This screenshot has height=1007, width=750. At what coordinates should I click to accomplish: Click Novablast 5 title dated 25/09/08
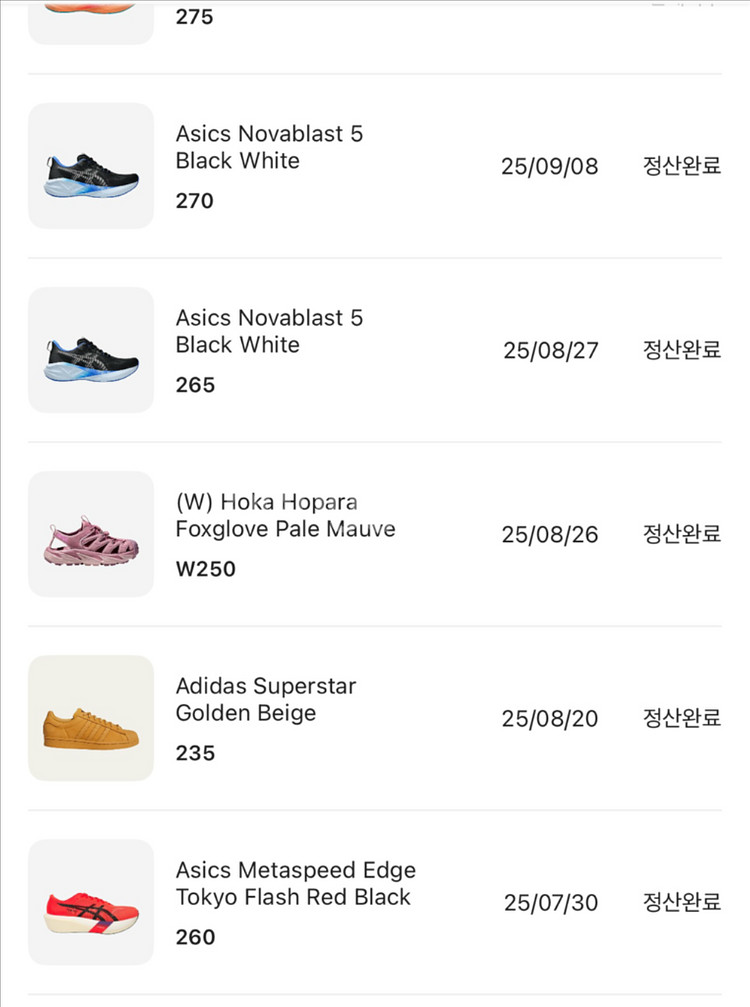[269, 147]
